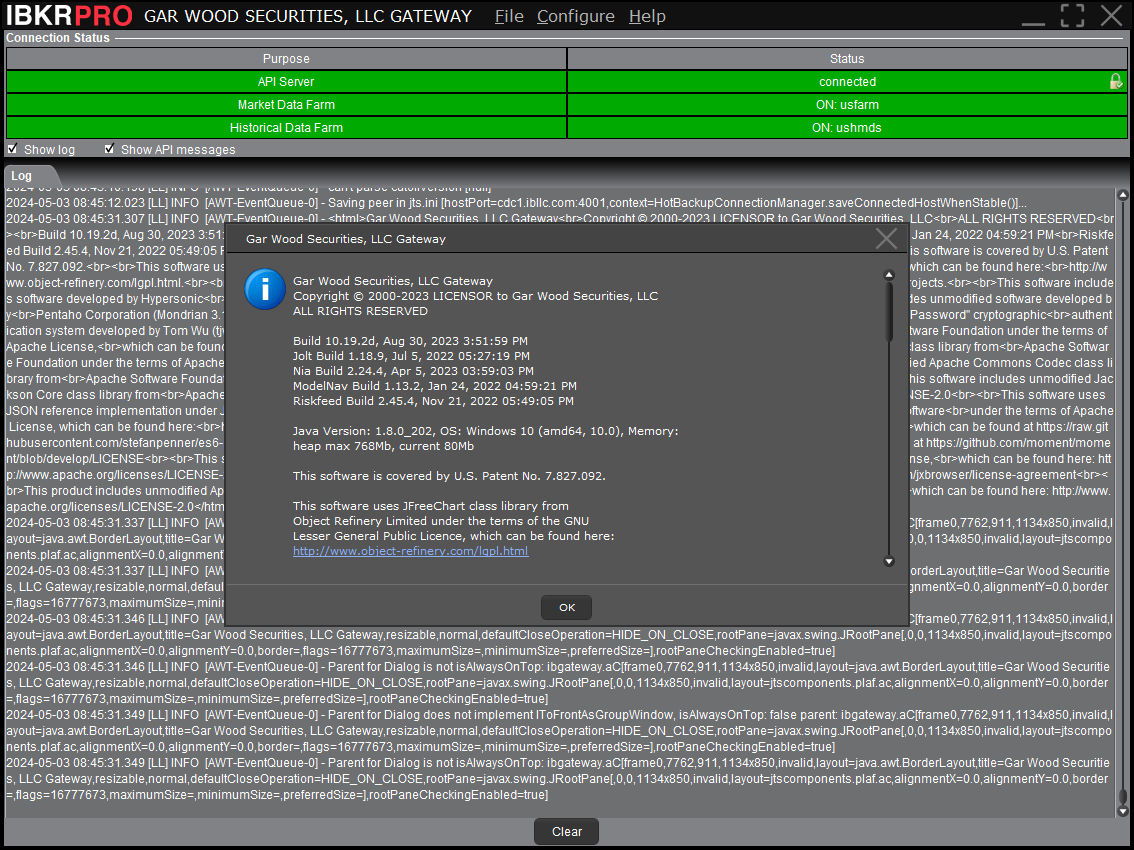
Task: Click the ModelNav Build 1.13.2 line
Action: point(435,386)
